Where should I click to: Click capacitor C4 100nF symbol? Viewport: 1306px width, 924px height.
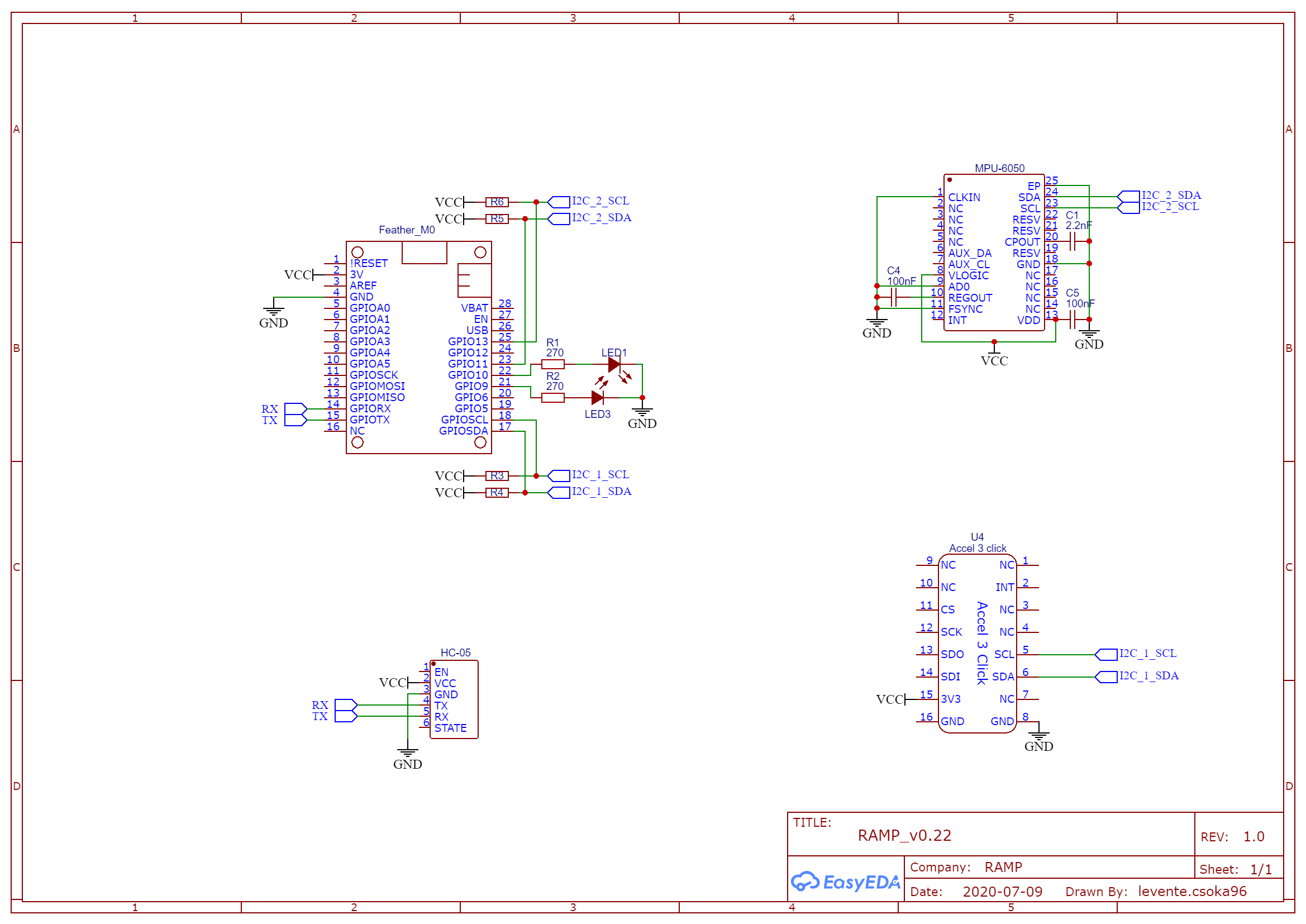(x=894, y=297)
